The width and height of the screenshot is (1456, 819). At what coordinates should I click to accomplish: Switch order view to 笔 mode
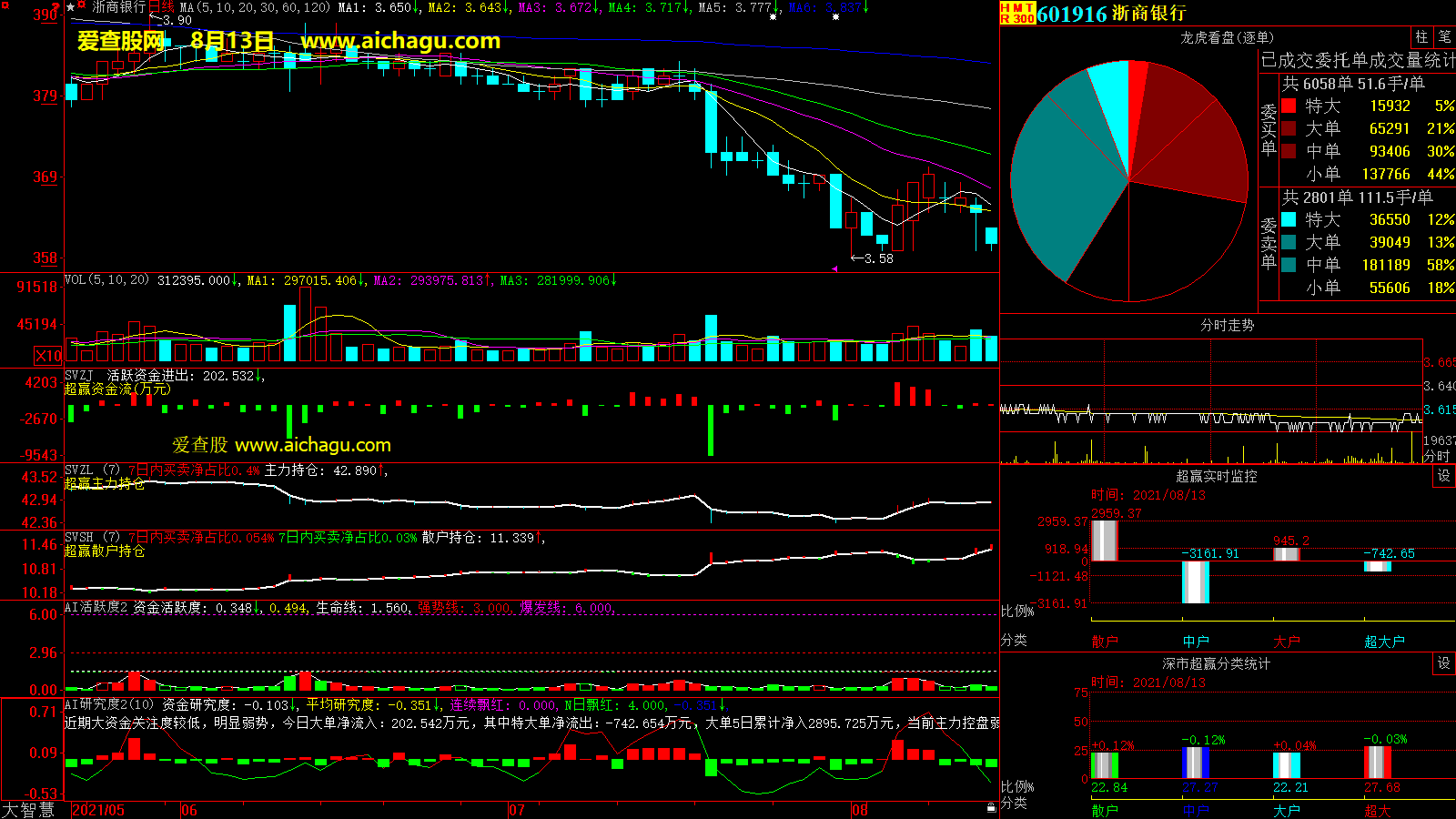click(x=1444, y=37)
